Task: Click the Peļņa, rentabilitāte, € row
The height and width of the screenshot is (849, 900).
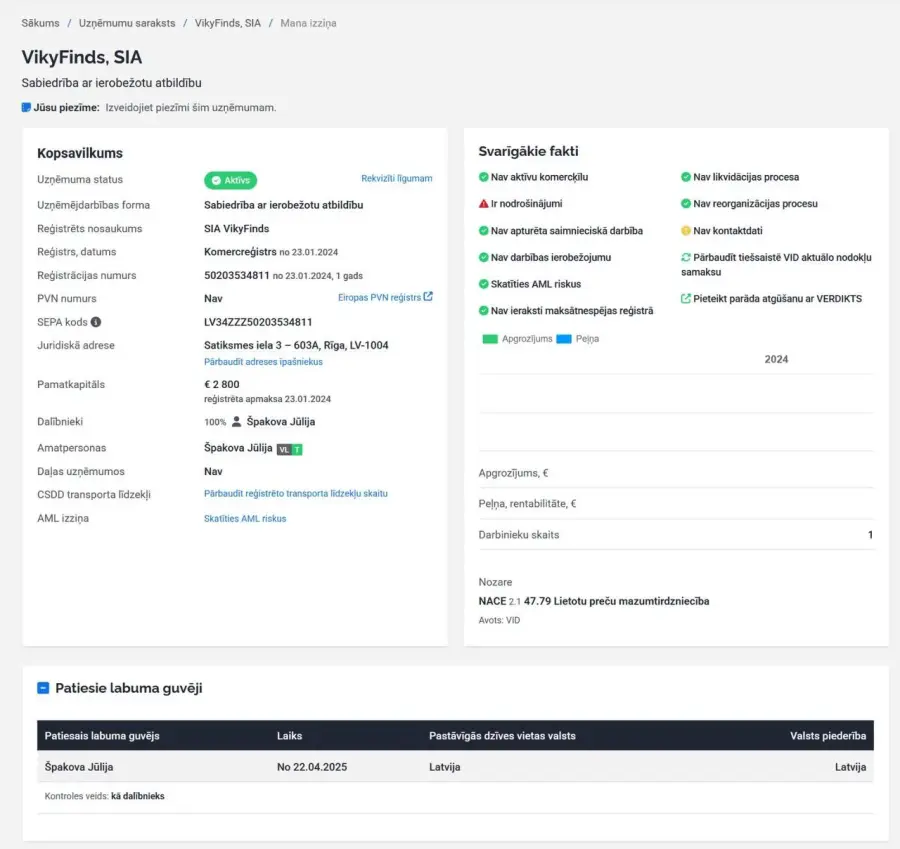Action: click(676, 503)
